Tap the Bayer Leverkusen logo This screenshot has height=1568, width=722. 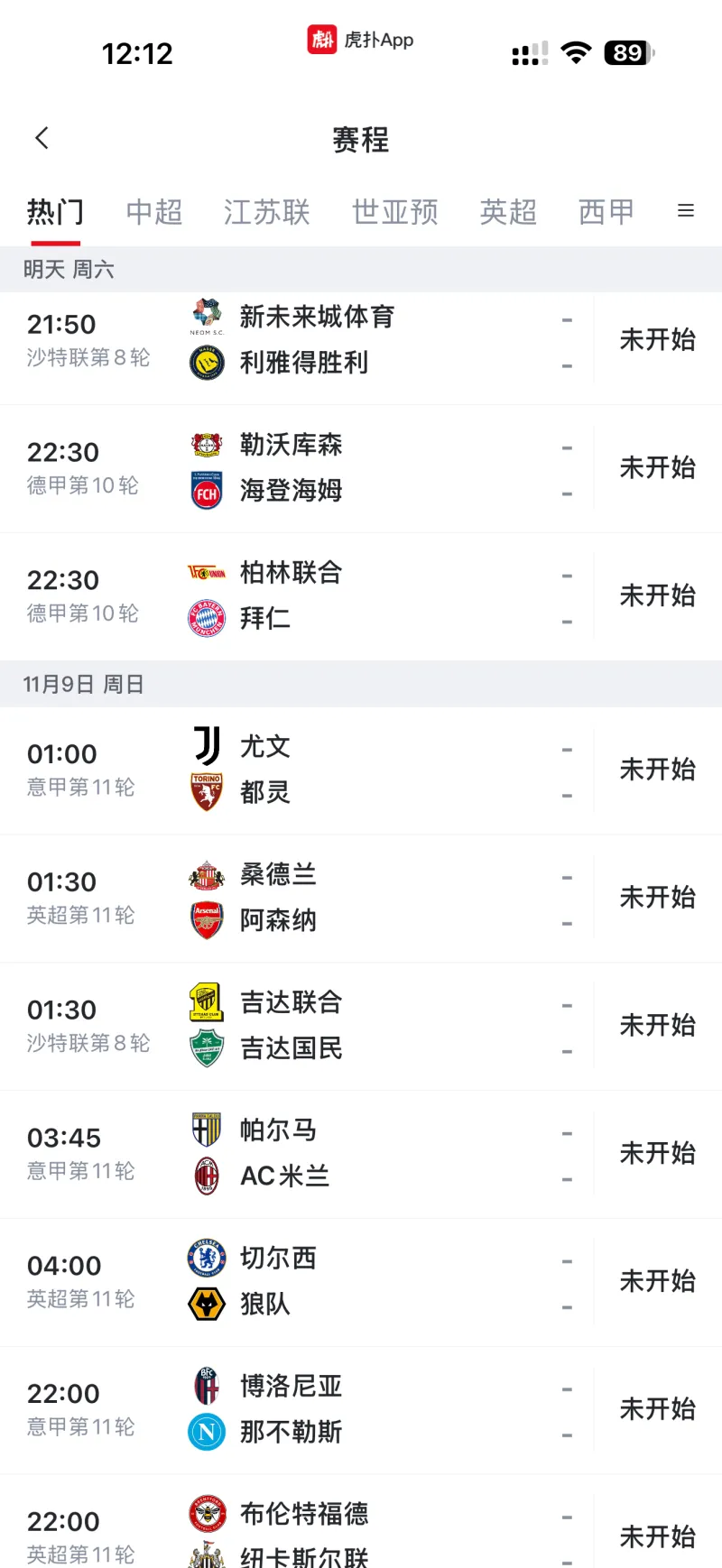click(x=207, y=445)
